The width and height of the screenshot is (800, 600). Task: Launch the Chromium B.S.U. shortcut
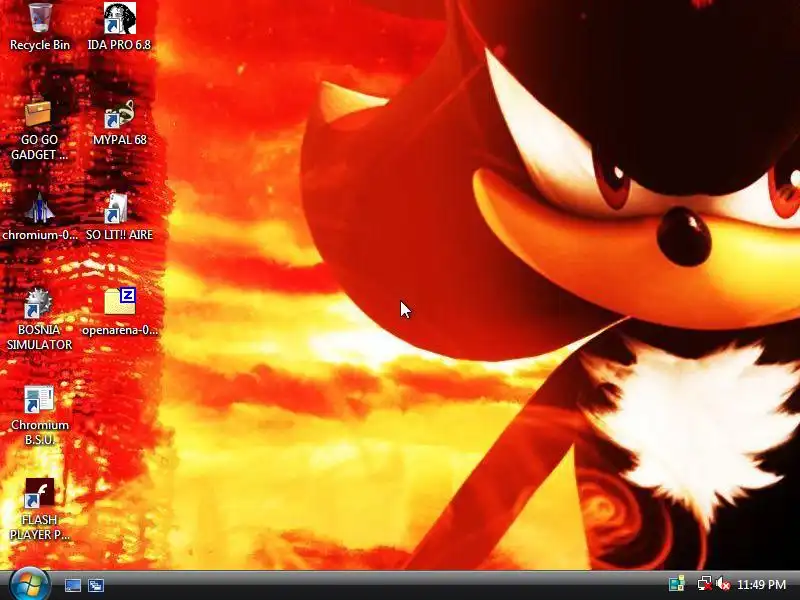click(x=39, y=415)
